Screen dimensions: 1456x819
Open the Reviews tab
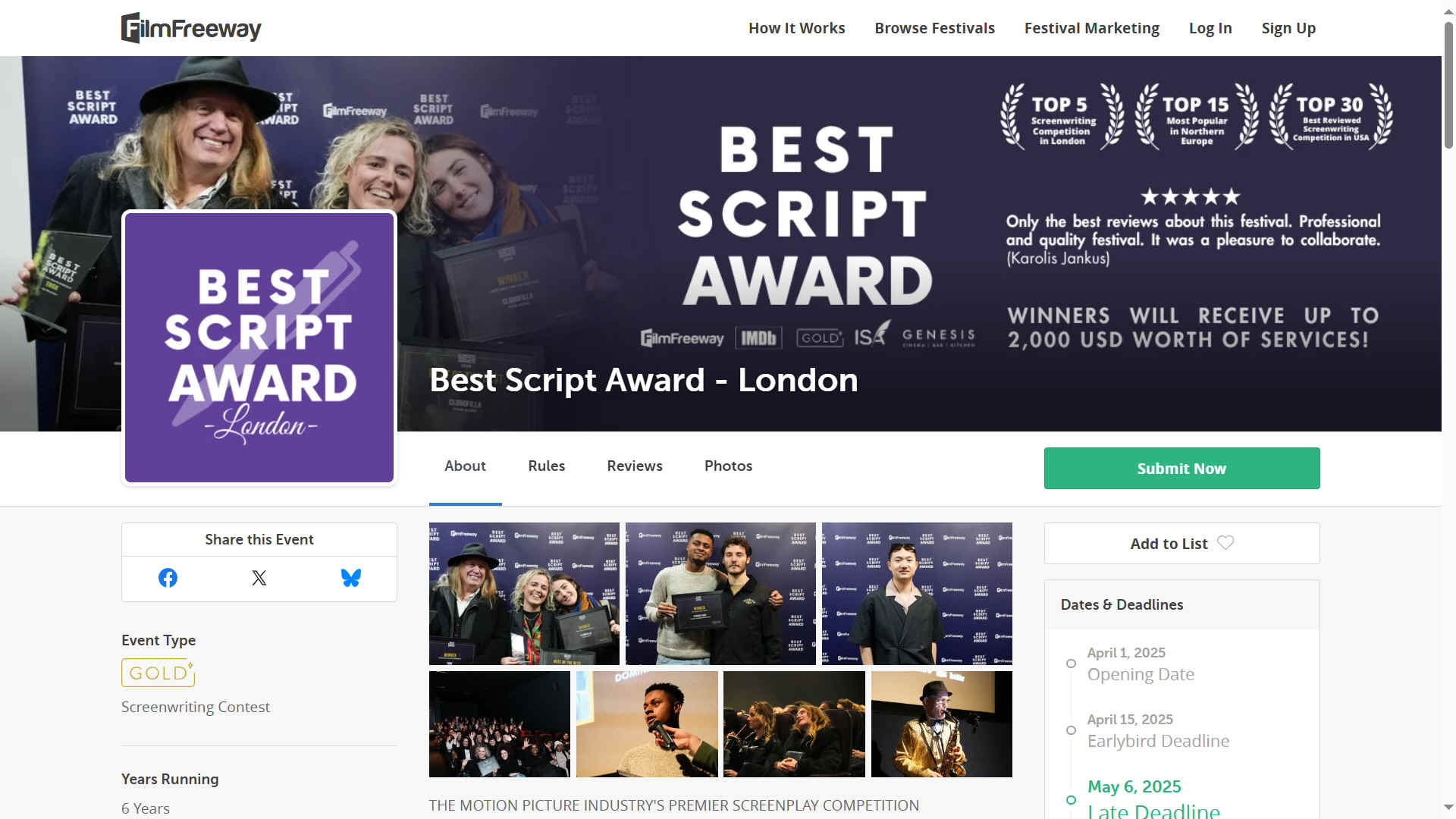coord(634,466)
